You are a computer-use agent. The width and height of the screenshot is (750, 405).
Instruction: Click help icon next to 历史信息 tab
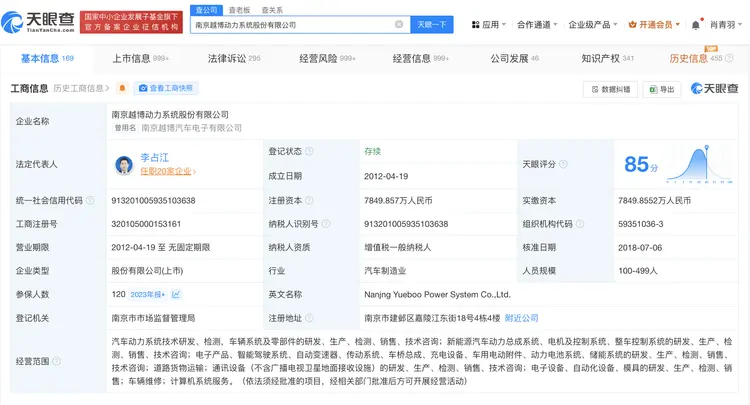pyautogui.click(x=729, y=58)
